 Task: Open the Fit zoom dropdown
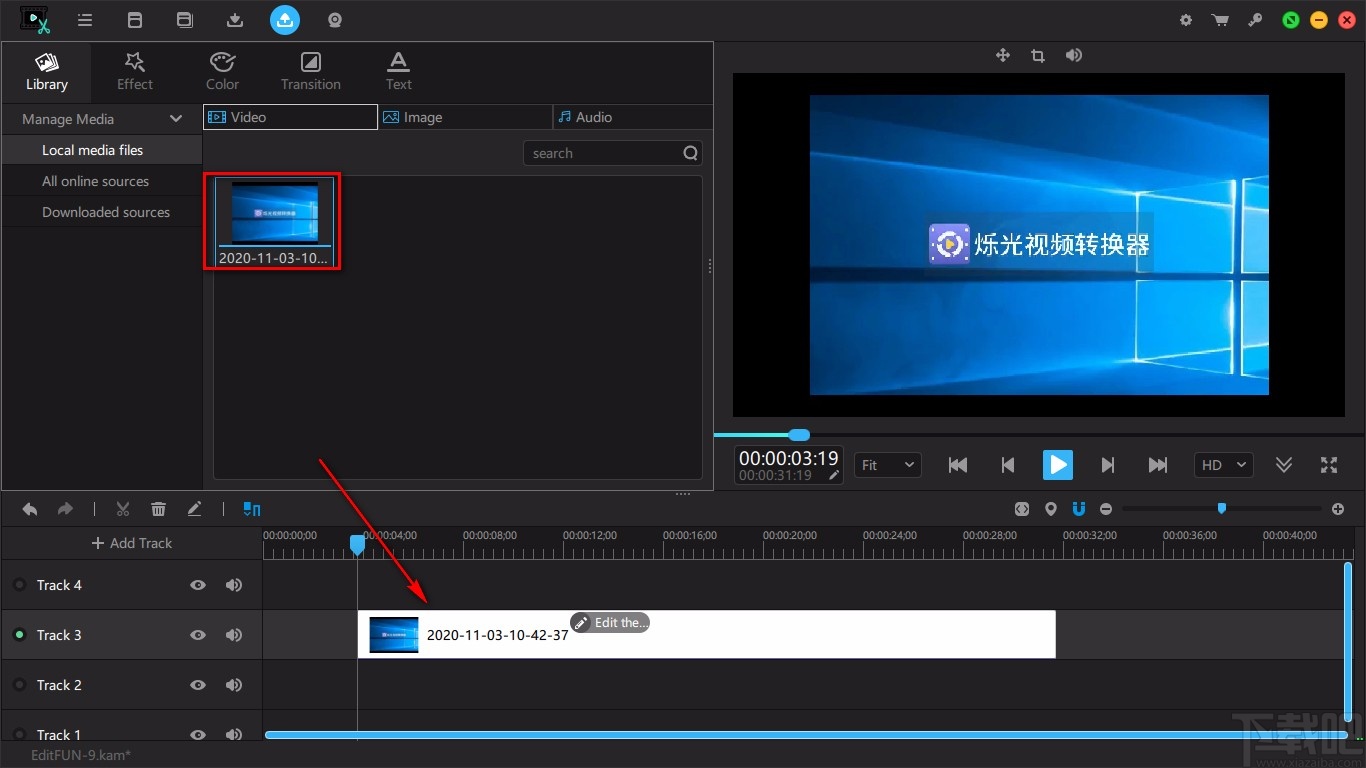pyautogui.click(x=887, y=465)
